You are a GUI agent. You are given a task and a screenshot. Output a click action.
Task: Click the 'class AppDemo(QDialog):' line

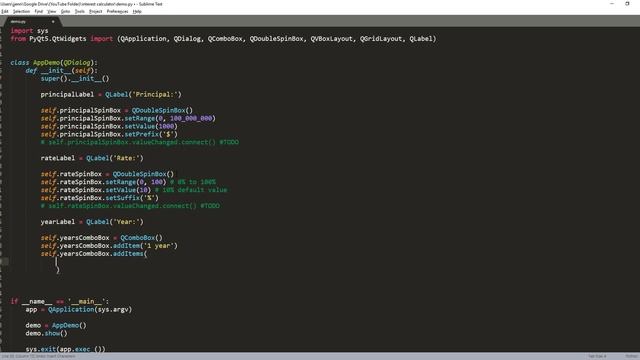[54, 62]
